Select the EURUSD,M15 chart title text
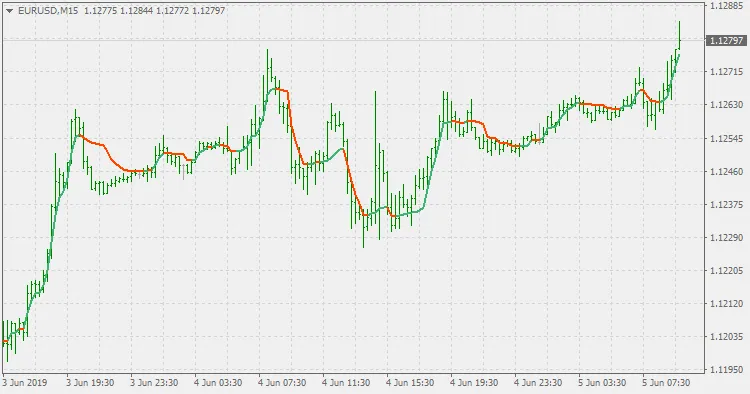750x394 pixels. point(48,11)
